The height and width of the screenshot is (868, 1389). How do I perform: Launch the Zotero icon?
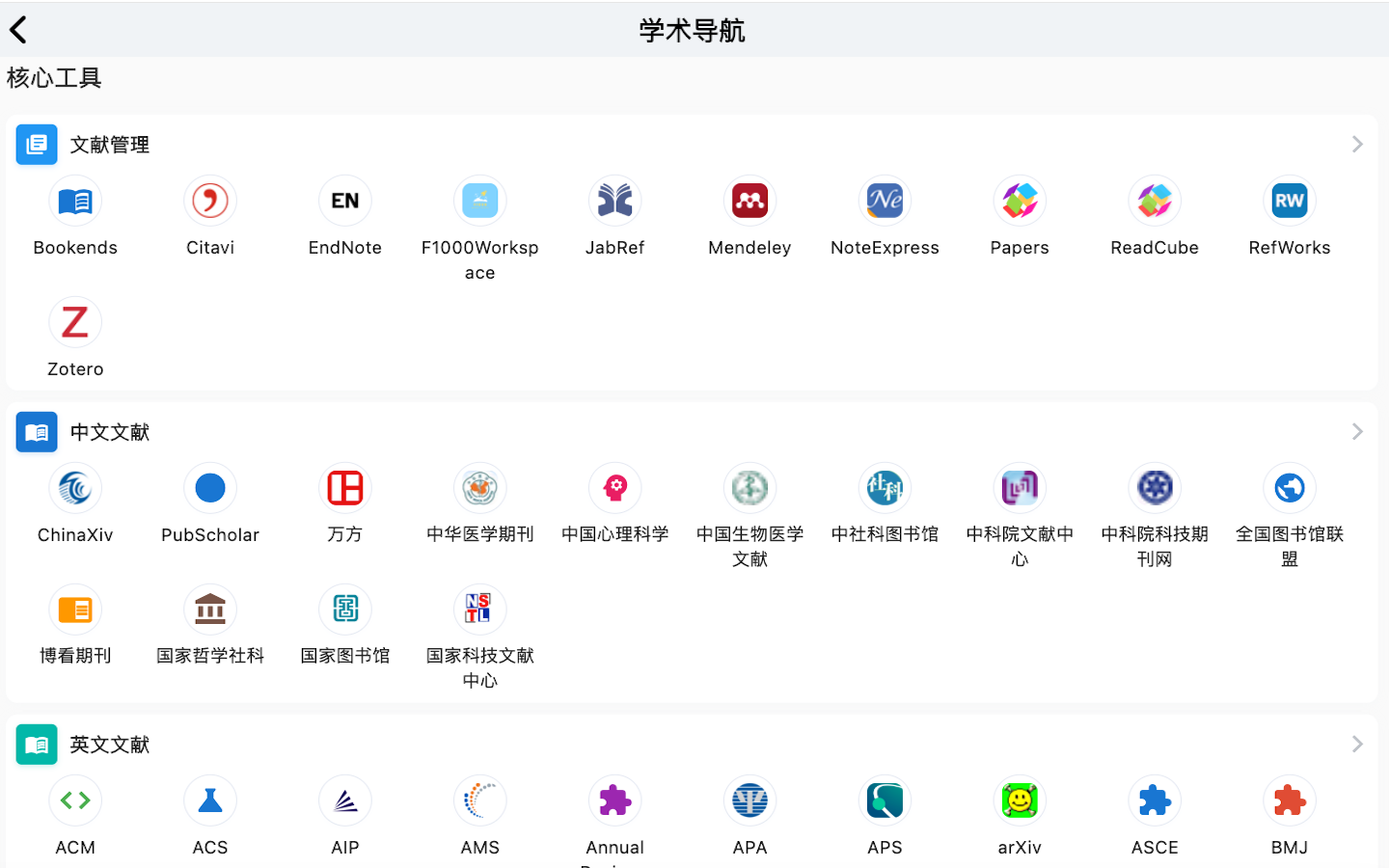pyautogui.click(x=75, y=322)
